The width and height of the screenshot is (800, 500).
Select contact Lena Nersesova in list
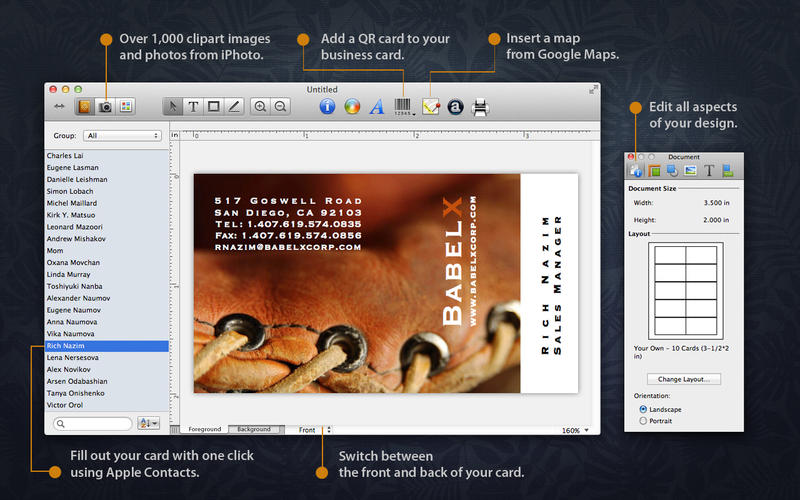click(70, 357)
